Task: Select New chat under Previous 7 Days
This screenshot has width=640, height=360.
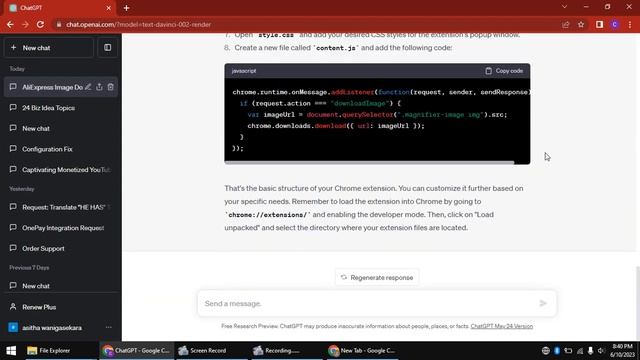Action: pyautogui.click(x=60, y=286)
